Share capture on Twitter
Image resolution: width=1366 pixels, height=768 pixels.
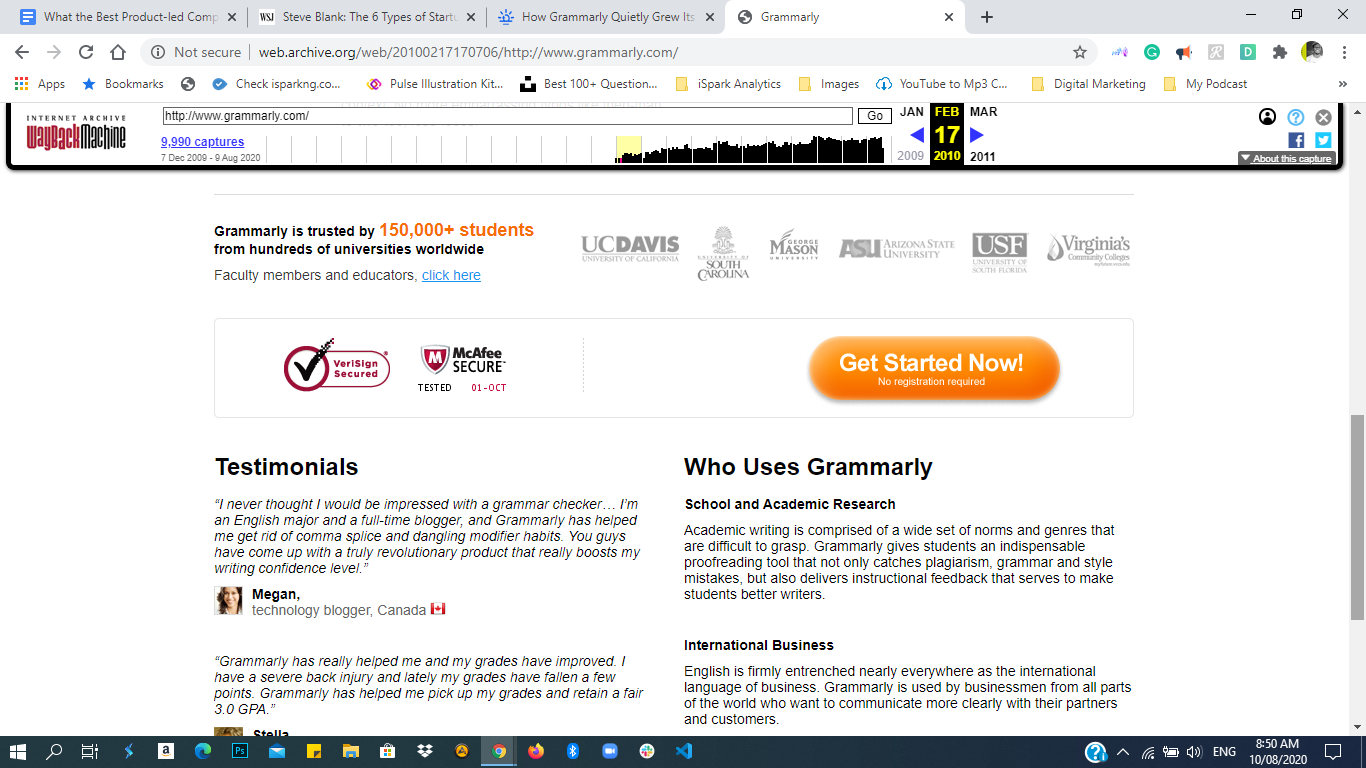point(1323,140)
